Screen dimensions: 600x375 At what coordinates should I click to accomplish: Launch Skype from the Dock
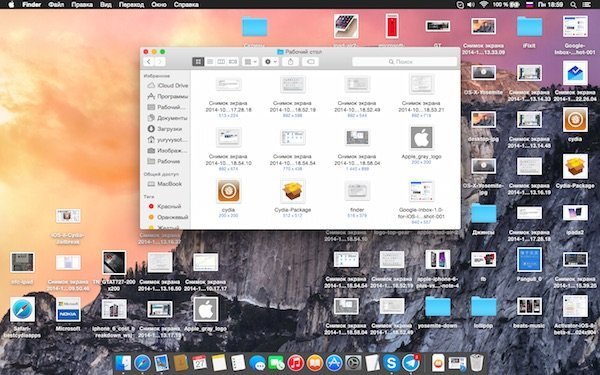pyautogui.click(x=391, y=363)
